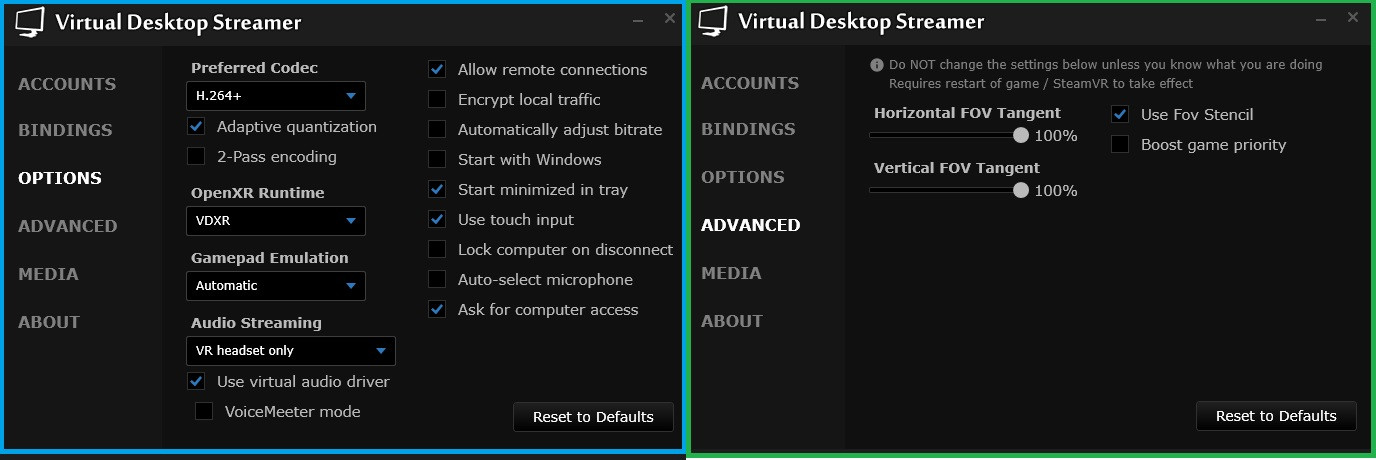The height and width of the screenshot is (460, 1376).
Task: Open the Preferred Codec dropdown
Action: (276, 96)
